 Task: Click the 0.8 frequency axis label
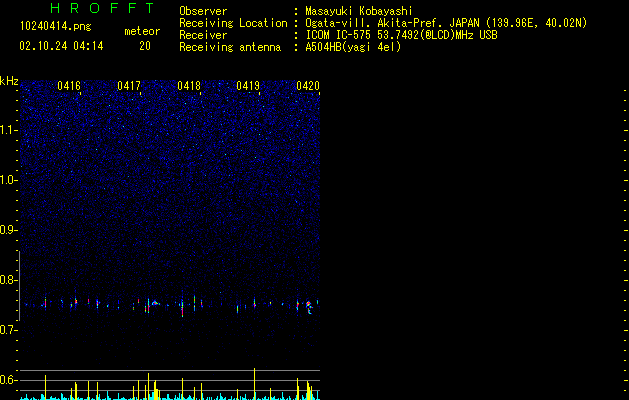click(x=8, y=280)
